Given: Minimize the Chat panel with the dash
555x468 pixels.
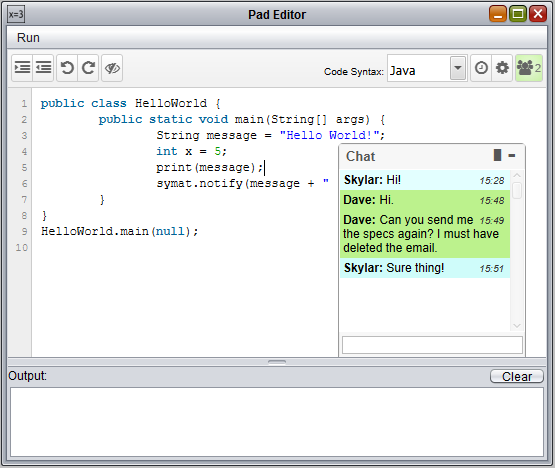Looking at the screenshot, I should (512, 155).
